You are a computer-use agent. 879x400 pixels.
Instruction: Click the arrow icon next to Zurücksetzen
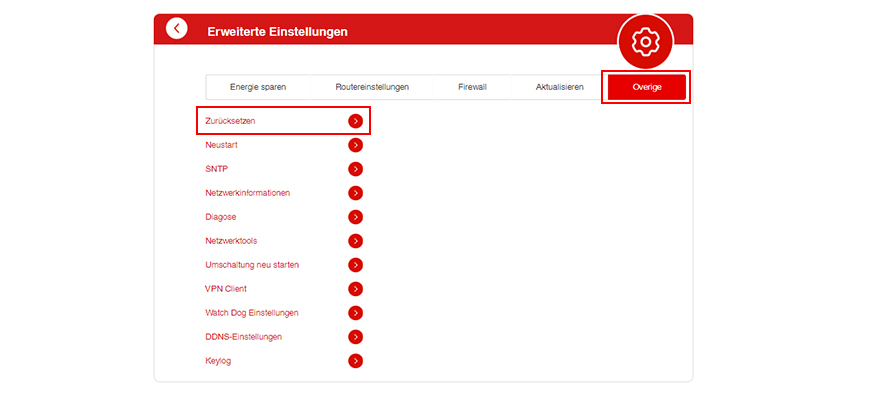pyautogui.click(x=355, y=121)
